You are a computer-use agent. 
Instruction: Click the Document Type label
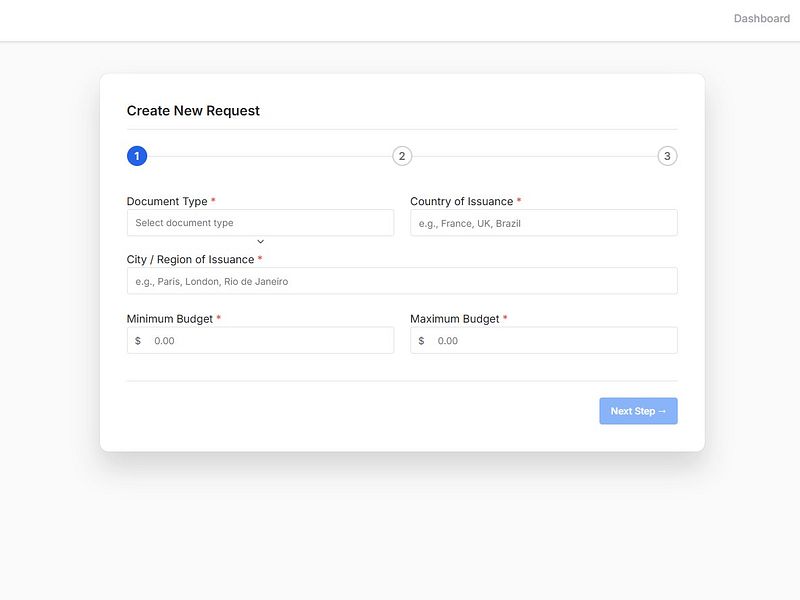click(167, 202)
